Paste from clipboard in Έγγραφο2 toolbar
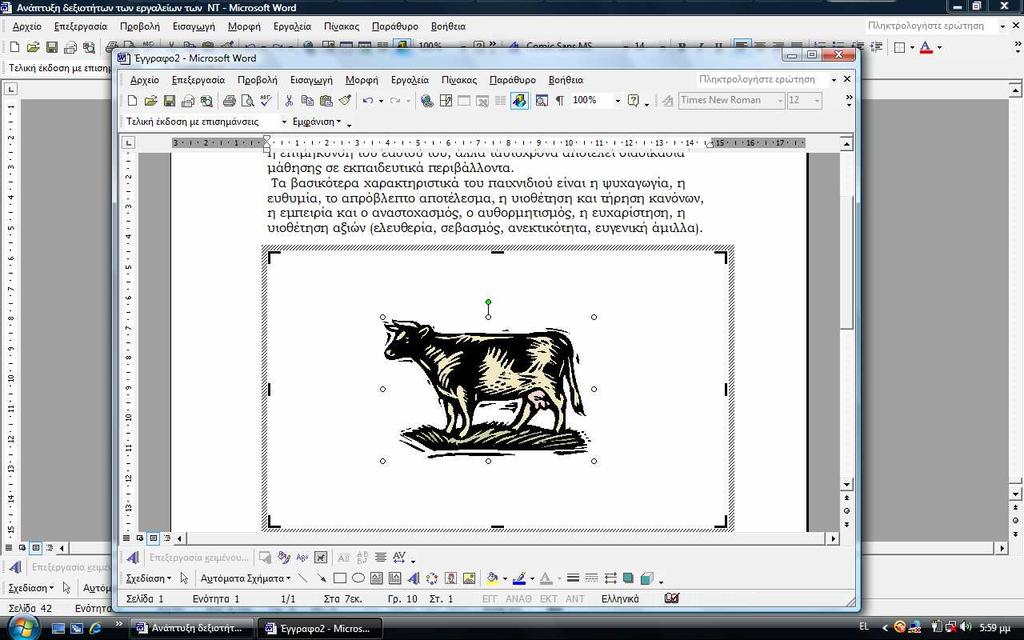The image size is (1024, 640). coord(325,101)
